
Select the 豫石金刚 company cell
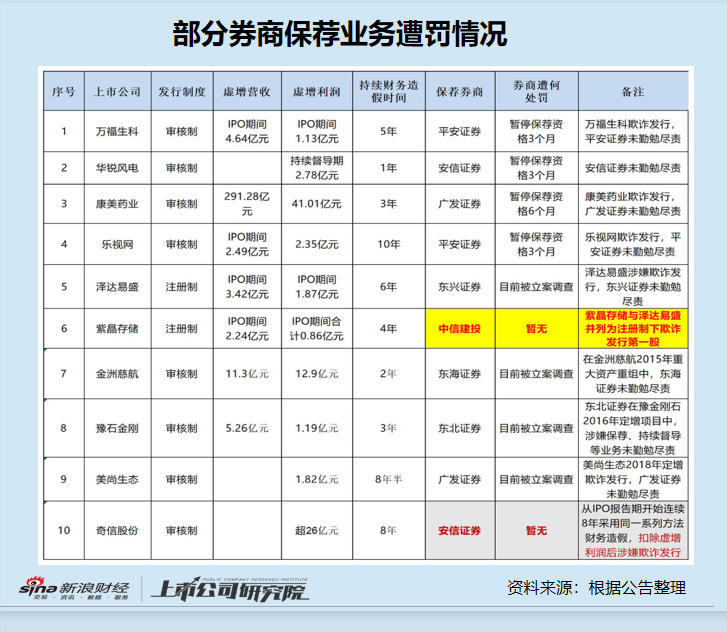[x=117, y=428]
